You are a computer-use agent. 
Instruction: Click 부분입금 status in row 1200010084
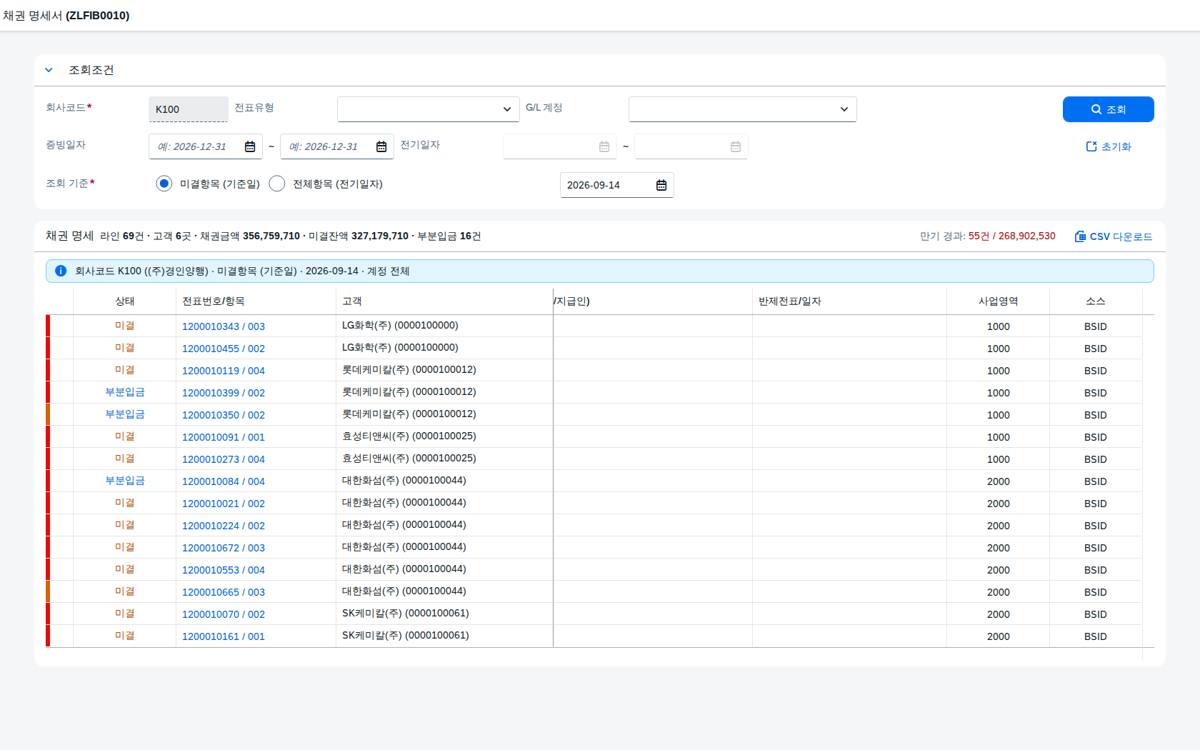[125, 480]
